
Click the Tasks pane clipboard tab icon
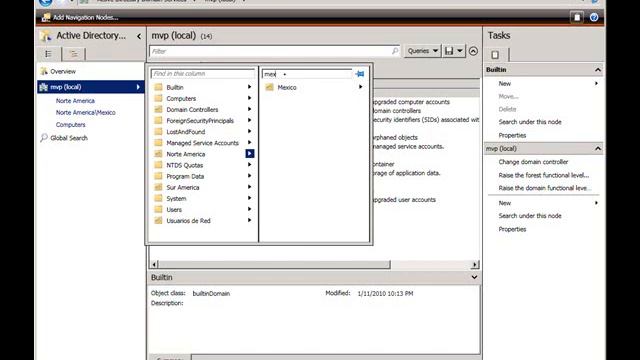tap(495, 54)
